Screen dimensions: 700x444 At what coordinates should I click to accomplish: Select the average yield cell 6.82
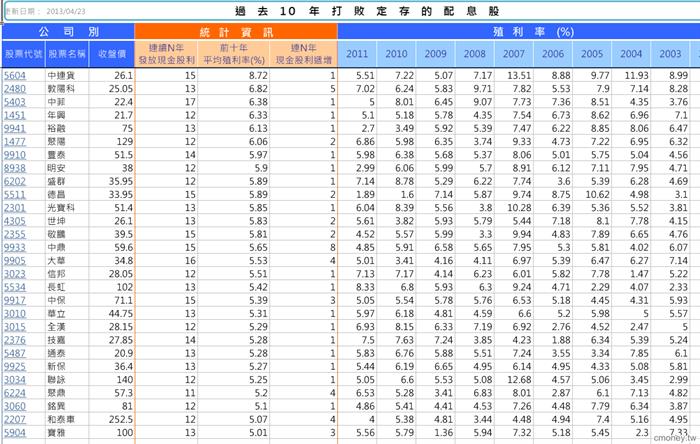click(234, 89)
